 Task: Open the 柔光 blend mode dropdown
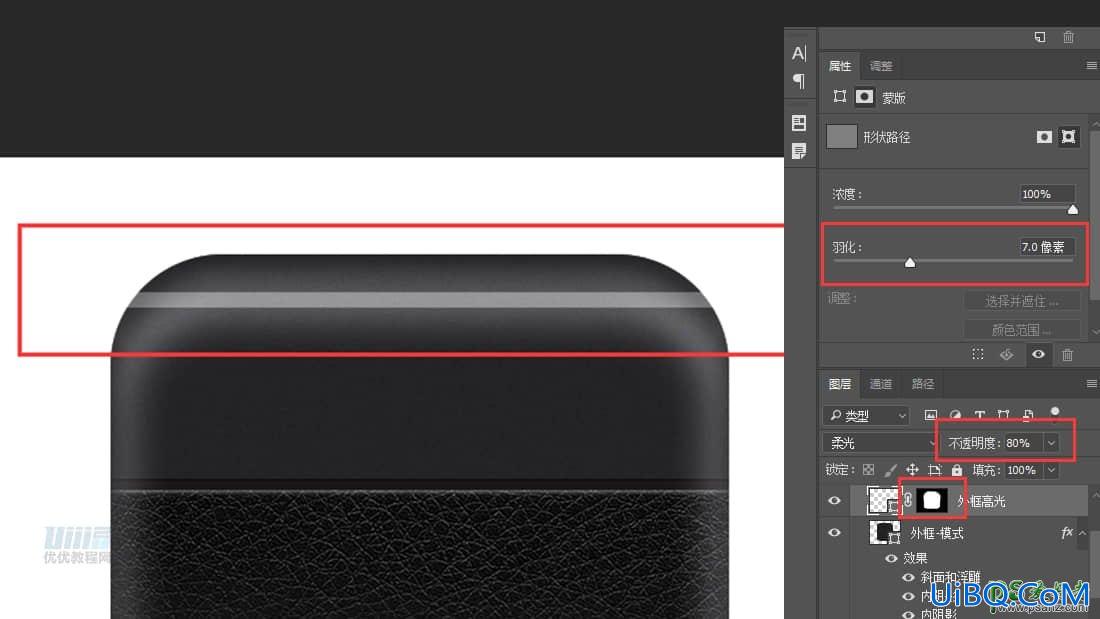(x=880, y=443)
